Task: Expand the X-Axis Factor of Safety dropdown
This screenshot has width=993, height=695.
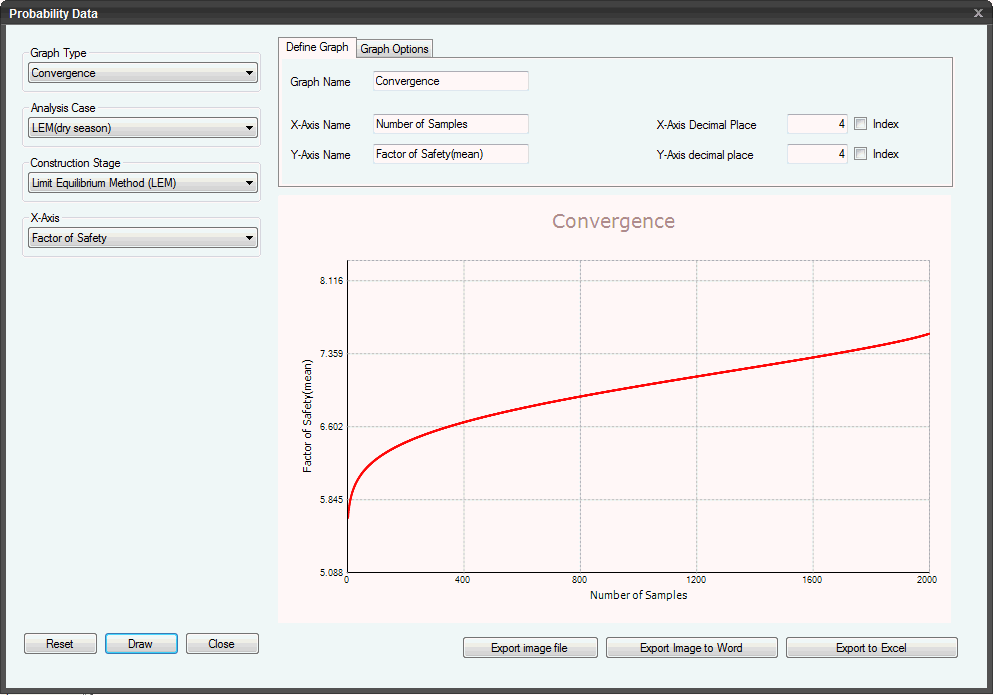Action: pyautogui.click(x=142, y=238)
